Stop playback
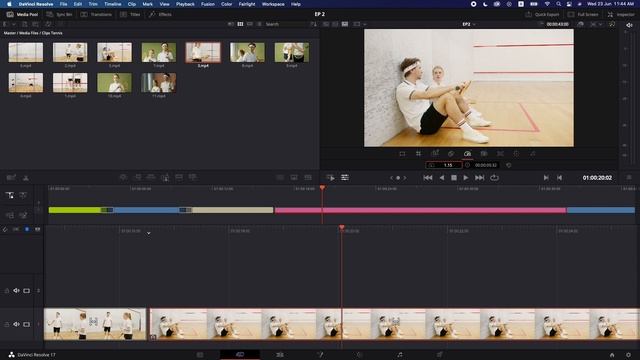Viewport: 640px width, 360px height. click(x=453, y=178)
